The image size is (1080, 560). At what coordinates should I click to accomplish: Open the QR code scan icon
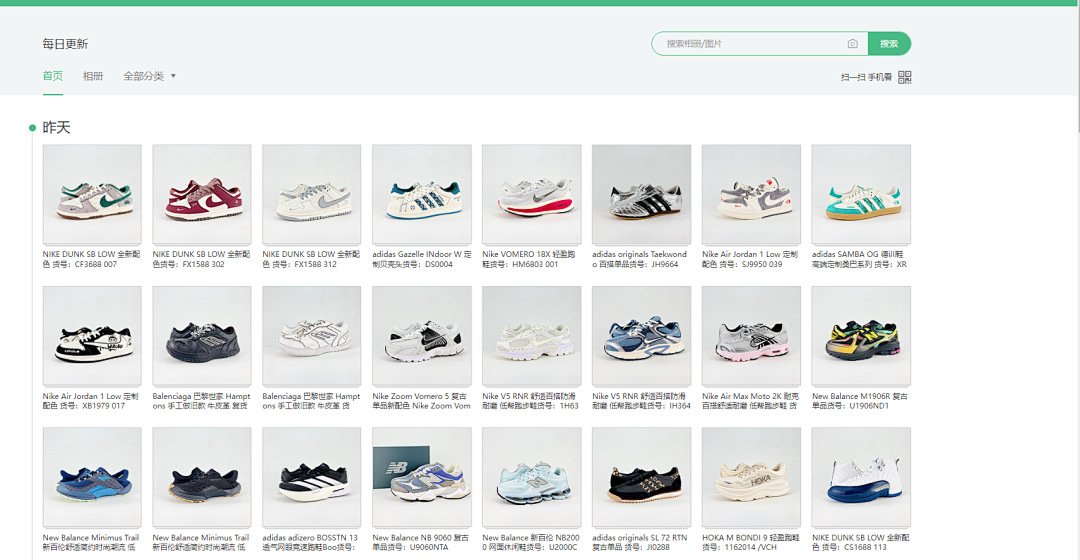tap(905, 77)
